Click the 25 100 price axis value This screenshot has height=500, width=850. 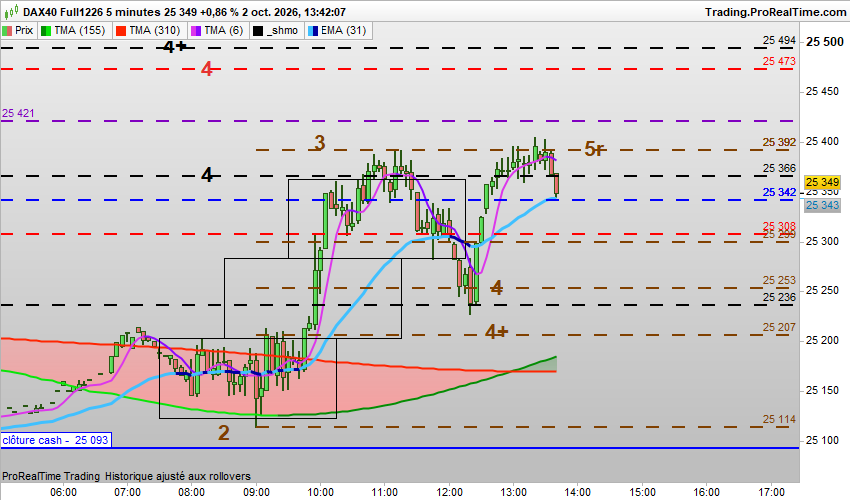pos(822,440)
